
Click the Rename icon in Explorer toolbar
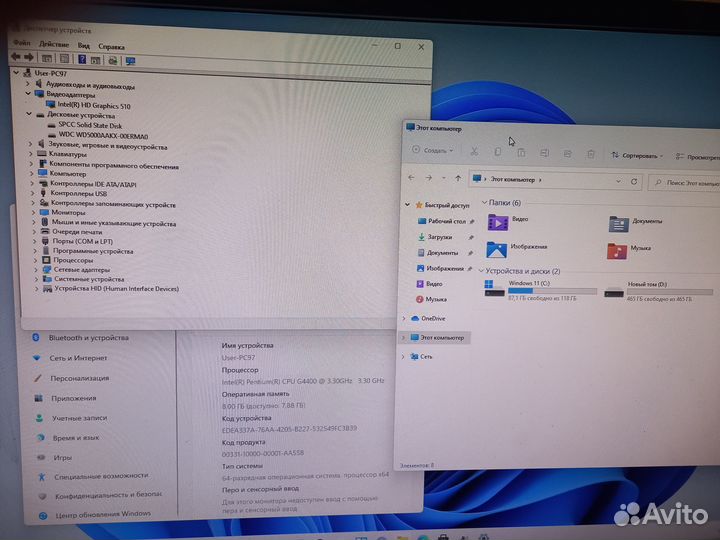click(x=544, y=153)
